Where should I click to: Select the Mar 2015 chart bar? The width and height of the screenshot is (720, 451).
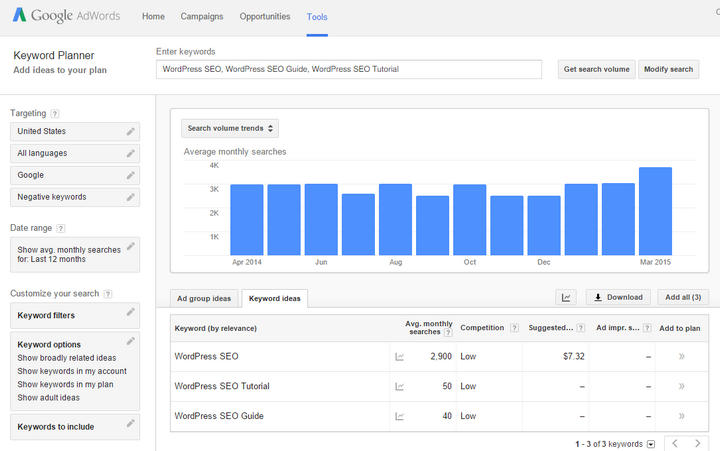point(655,211)
